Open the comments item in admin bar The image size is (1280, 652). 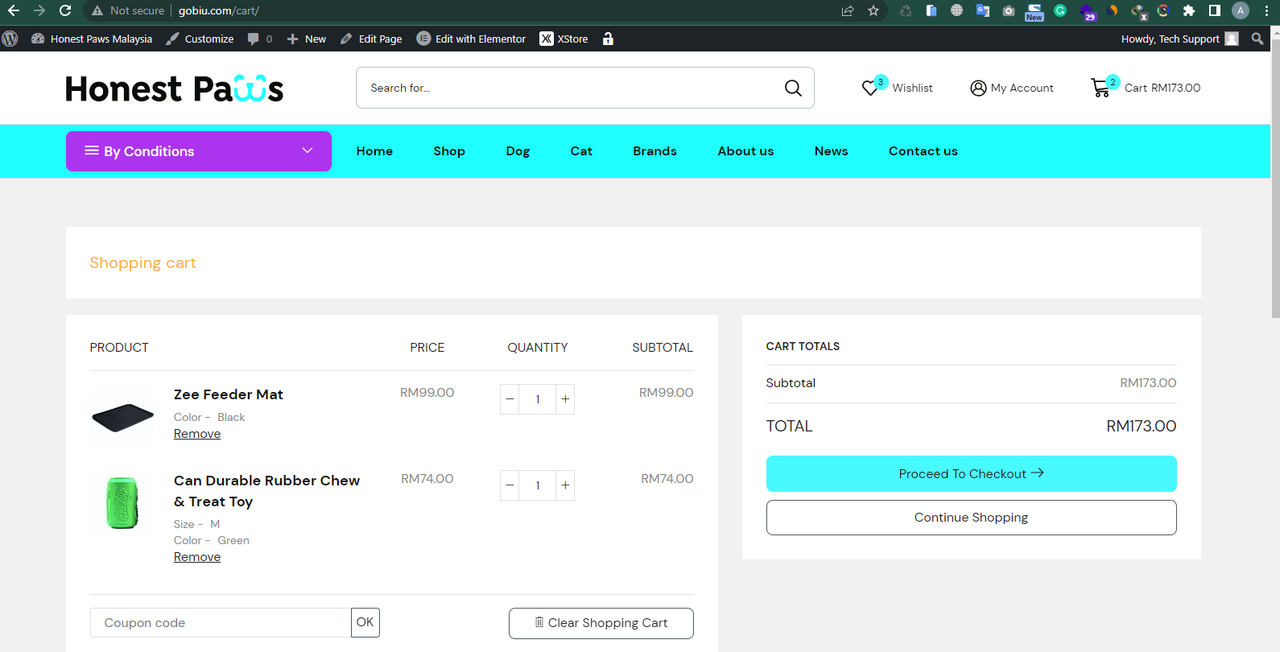[x=260, y=39]
